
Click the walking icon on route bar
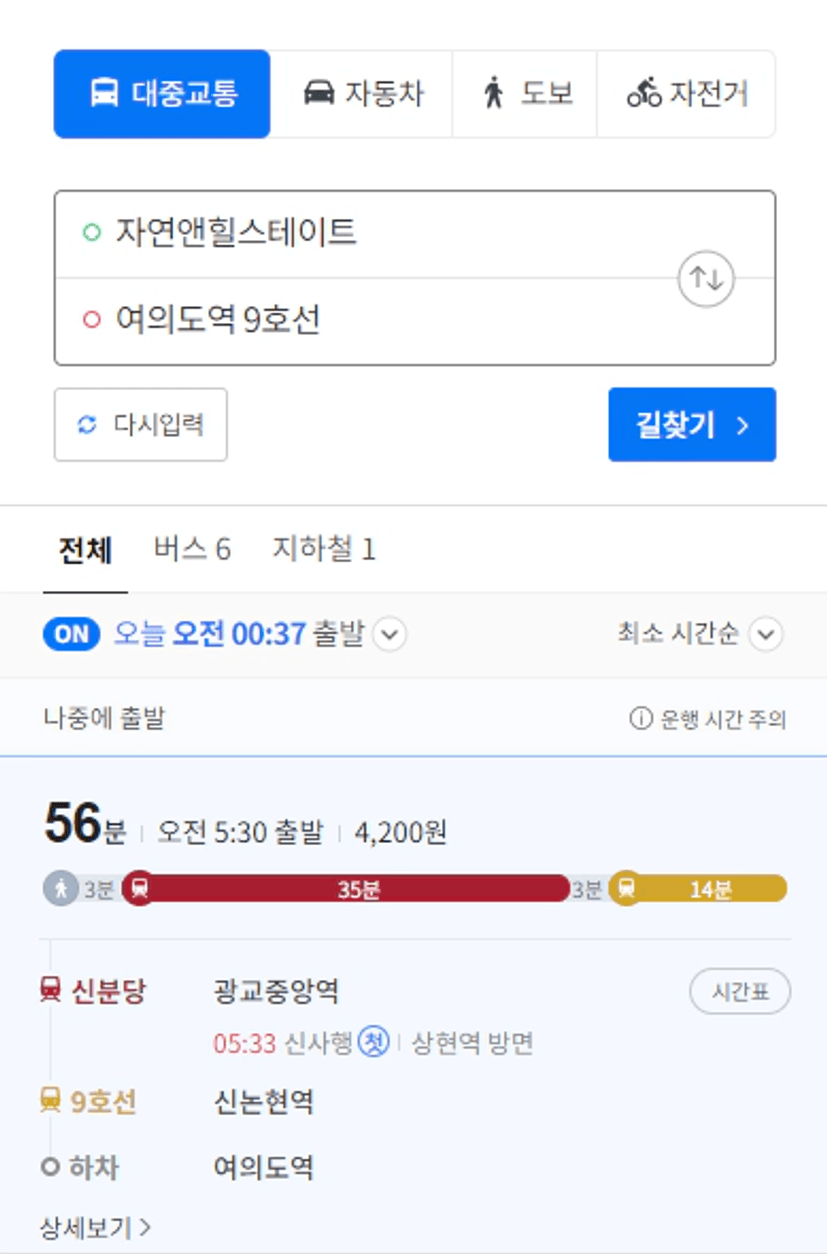pos(61,888)
